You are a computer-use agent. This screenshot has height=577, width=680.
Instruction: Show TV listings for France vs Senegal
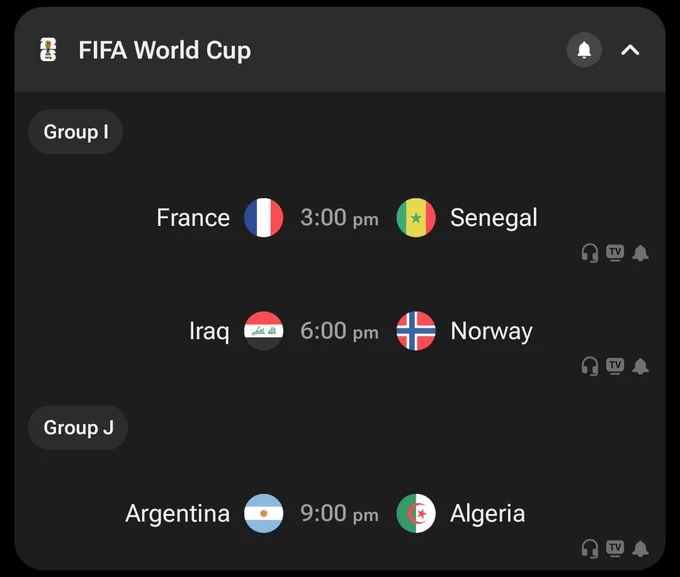point(615,253)
